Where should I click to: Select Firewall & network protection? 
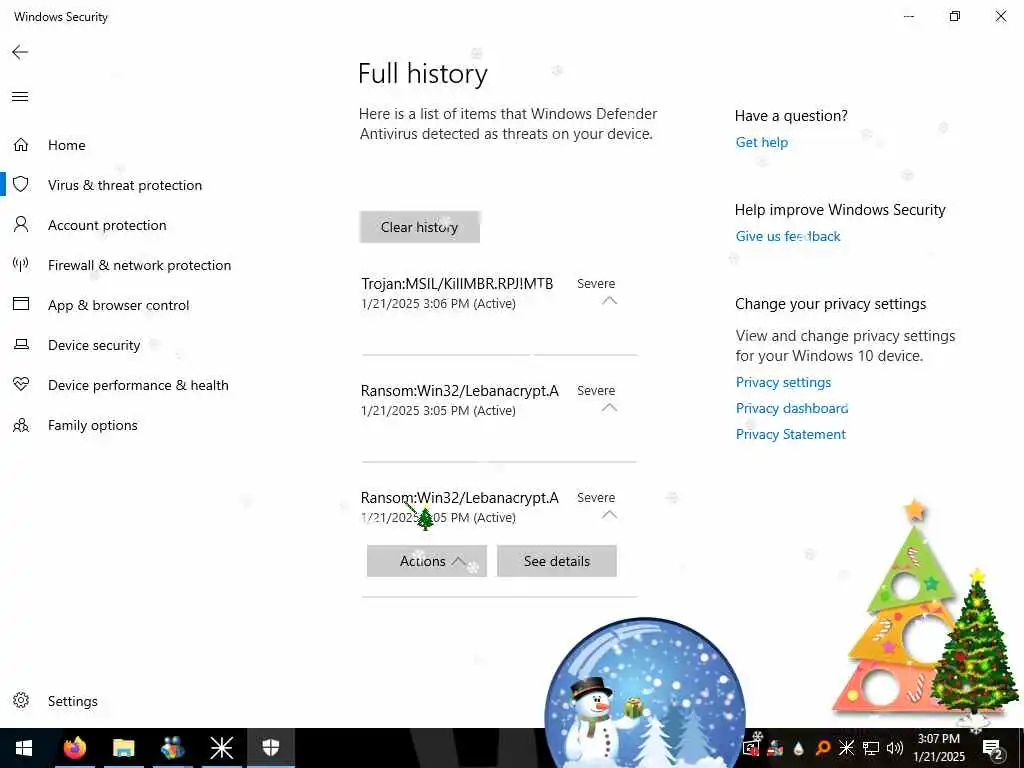pyautogui.click(x=139, y=265)
